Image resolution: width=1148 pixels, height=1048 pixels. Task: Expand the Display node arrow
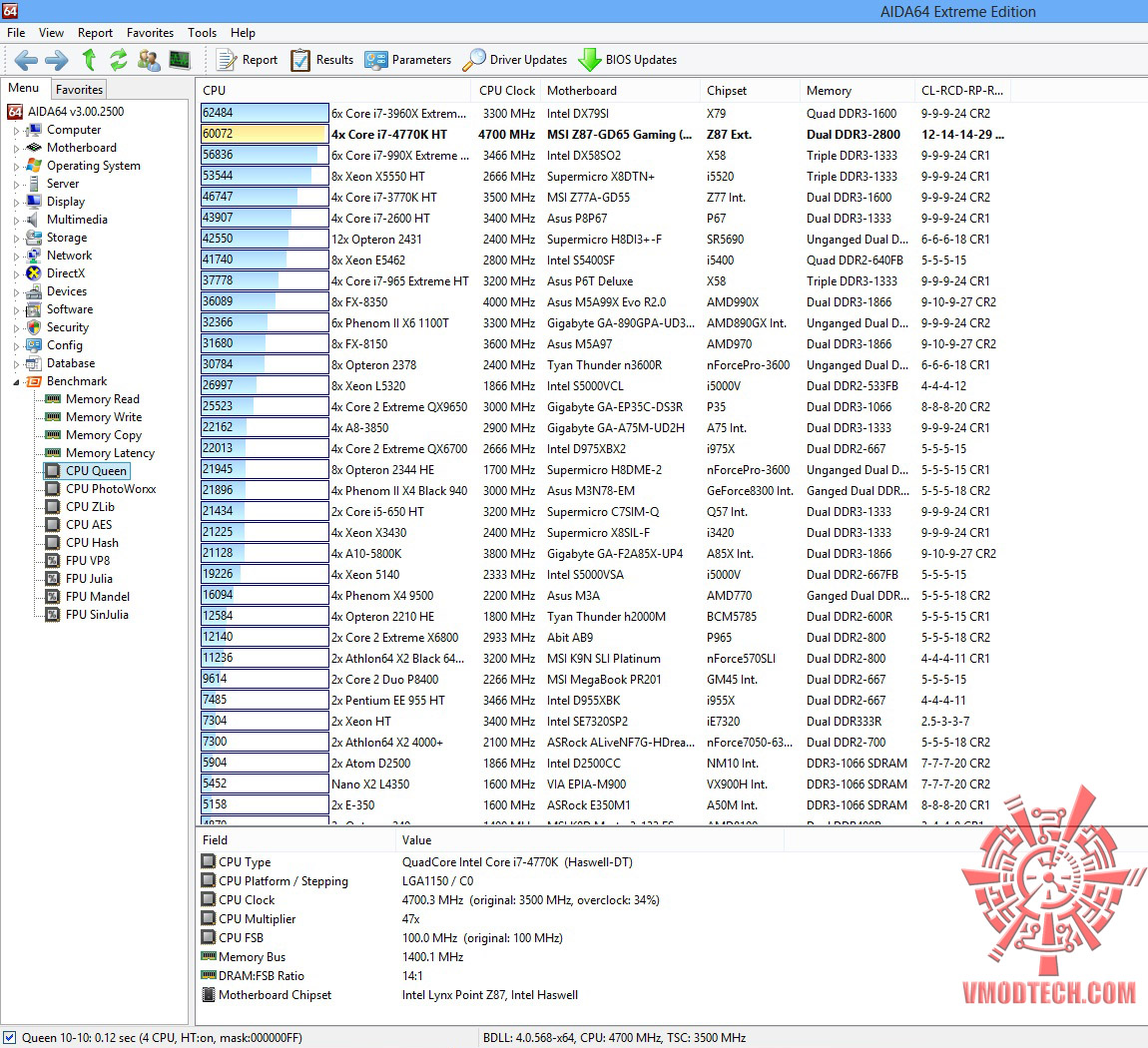click(x=17, y=202)
